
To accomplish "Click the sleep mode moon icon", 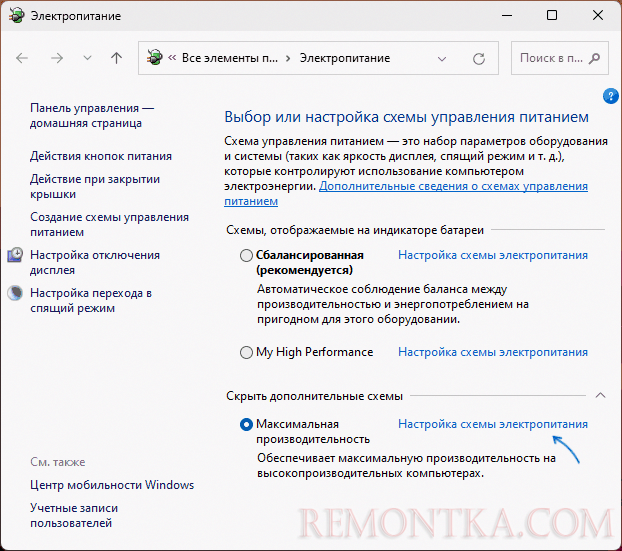I will pos(15,293).
